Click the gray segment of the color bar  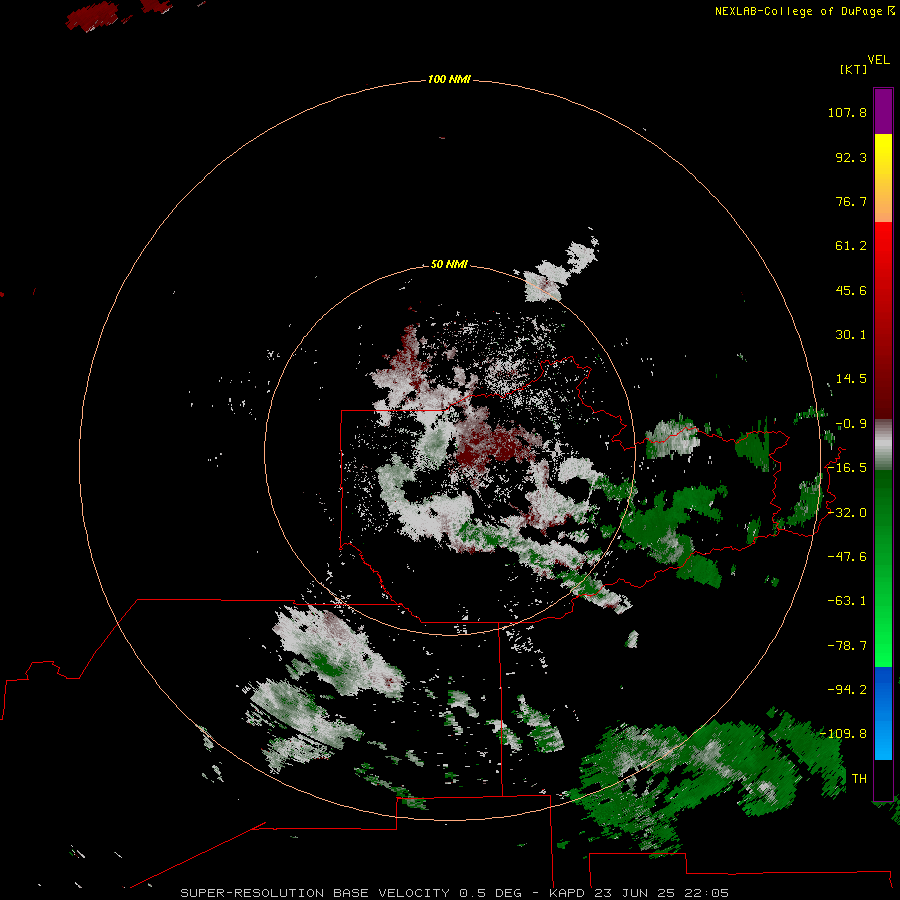pyautogui.click(x=883, y=445)
